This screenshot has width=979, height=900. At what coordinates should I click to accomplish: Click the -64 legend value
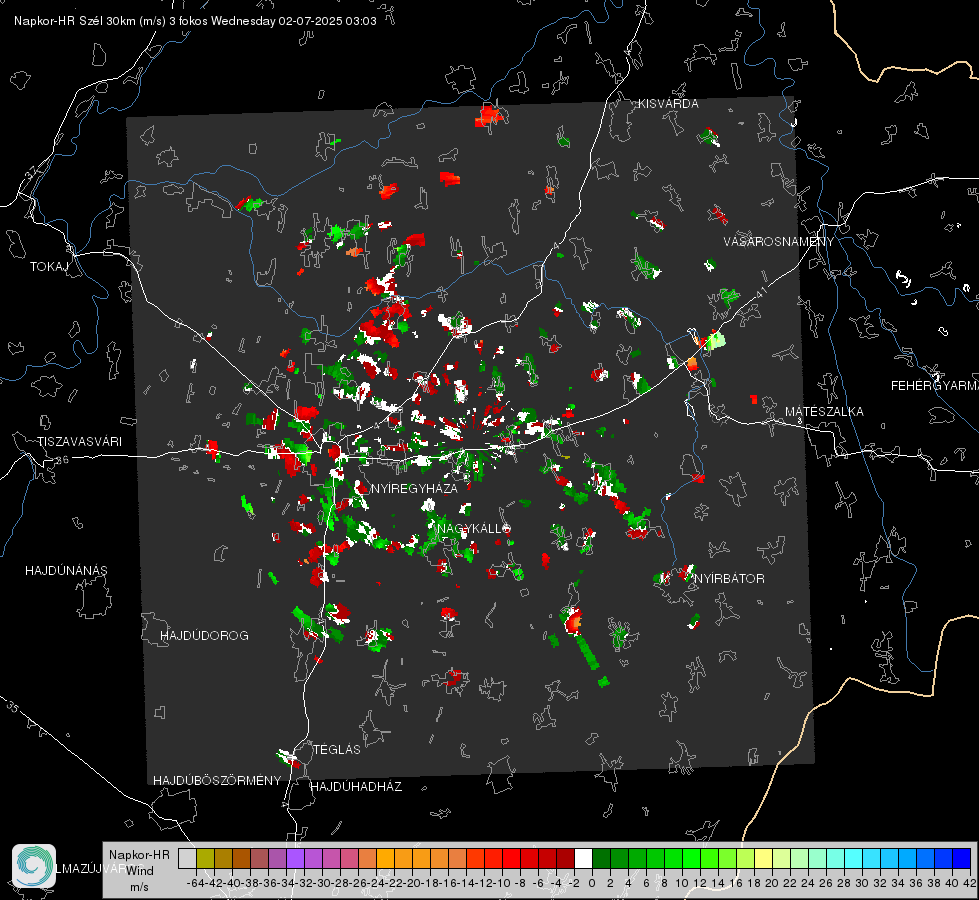coord(195,883)
